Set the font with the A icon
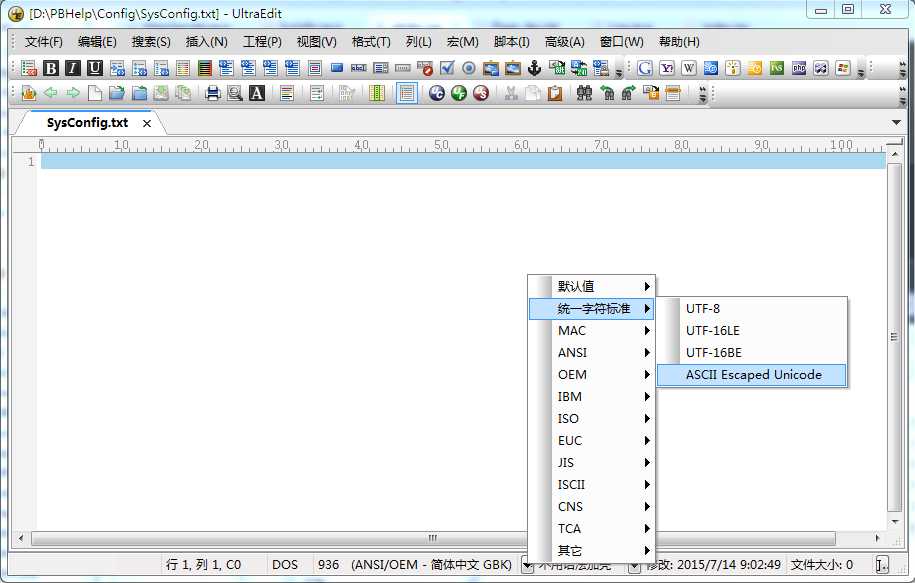Viewport: 915px width, 583px height. (257, 93)
